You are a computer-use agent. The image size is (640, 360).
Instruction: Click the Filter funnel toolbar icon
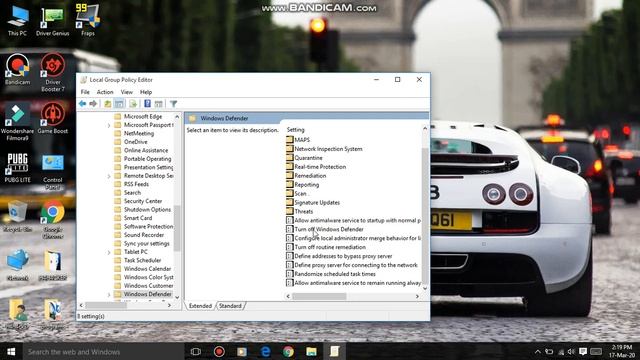point(173,104)
